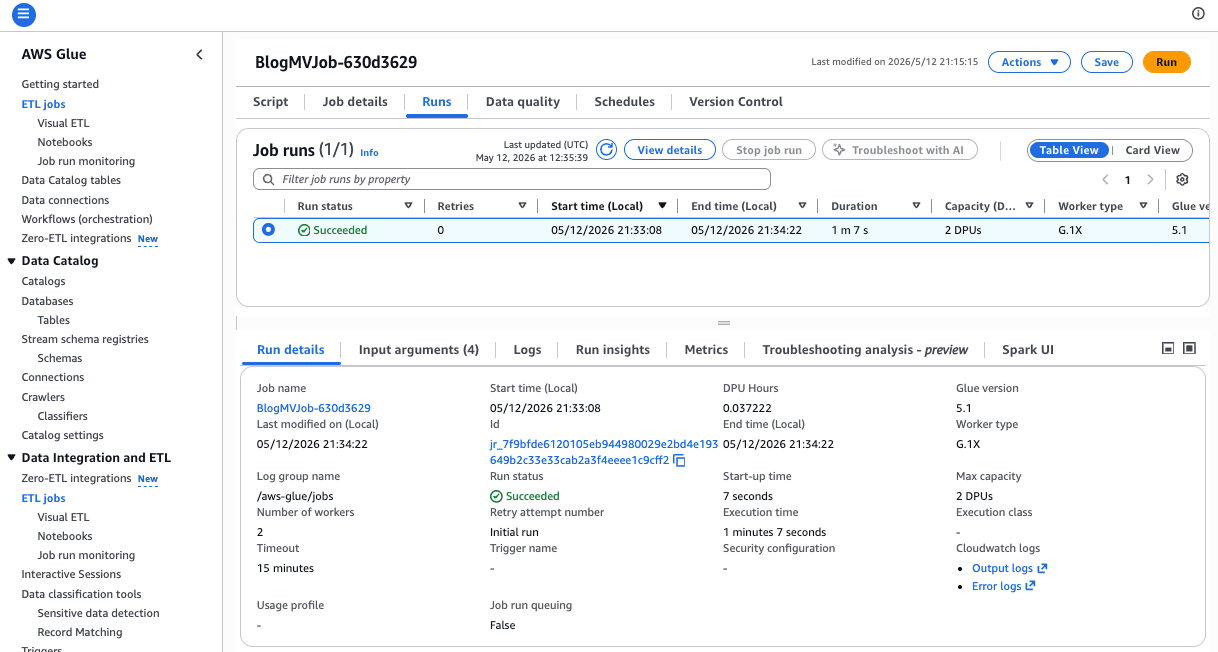Open Classifiers in sidebar

point(62,416)
